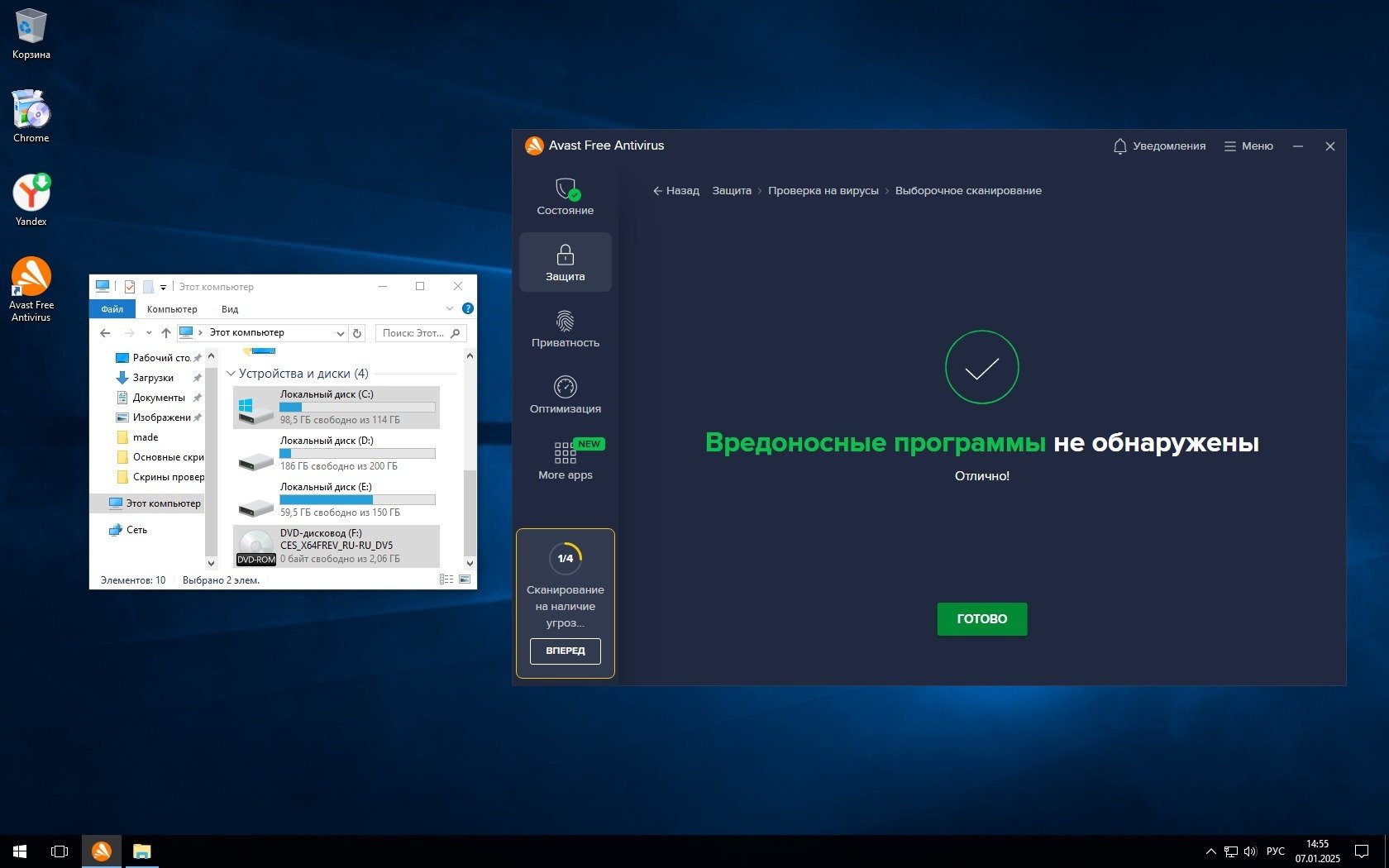Go back using the Назад link
1389x868 pixels.
675,191
